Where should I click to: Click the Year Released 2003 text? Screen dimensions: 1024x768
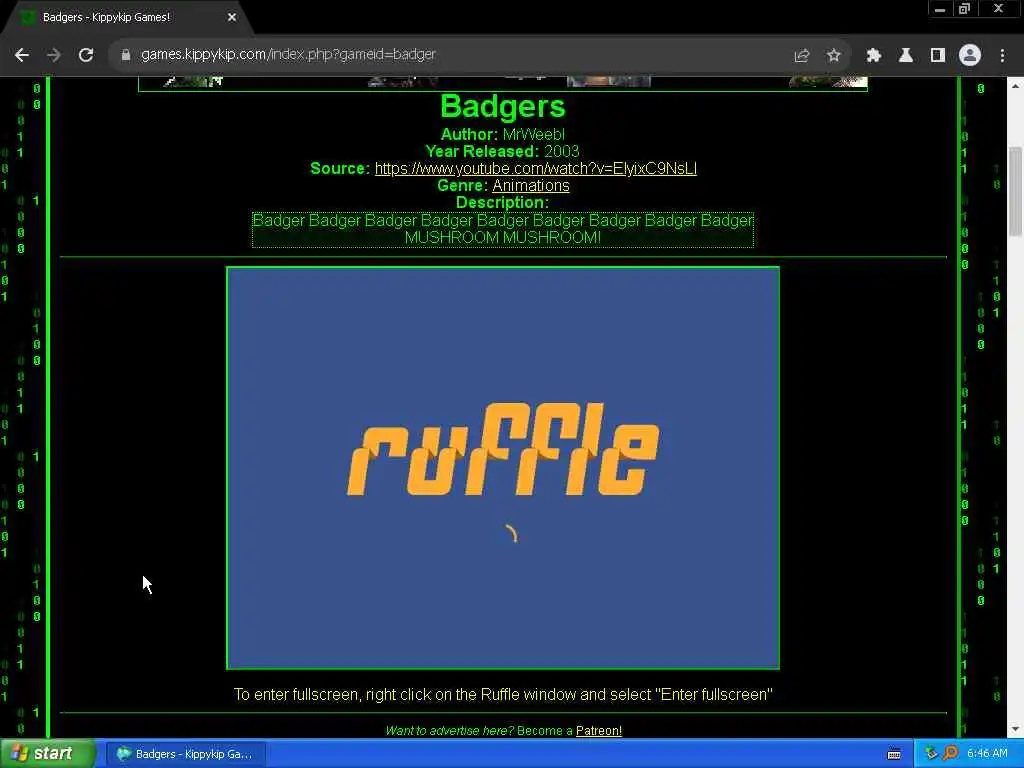point(502,152)
